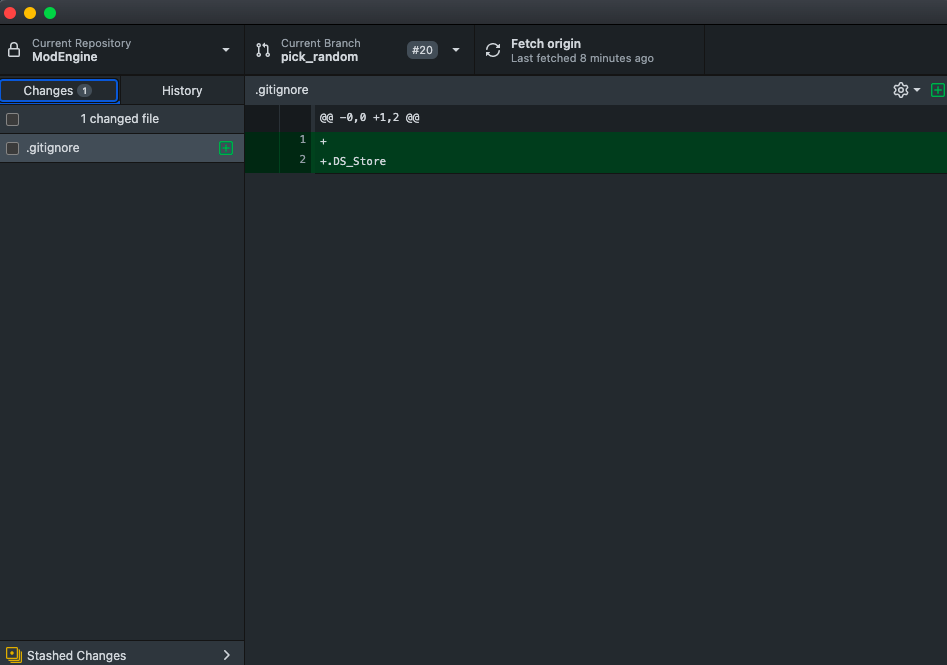947x665 pixels.
Task: Click the green macOS fullscreen window button
Action: click(x=50, y=13)
